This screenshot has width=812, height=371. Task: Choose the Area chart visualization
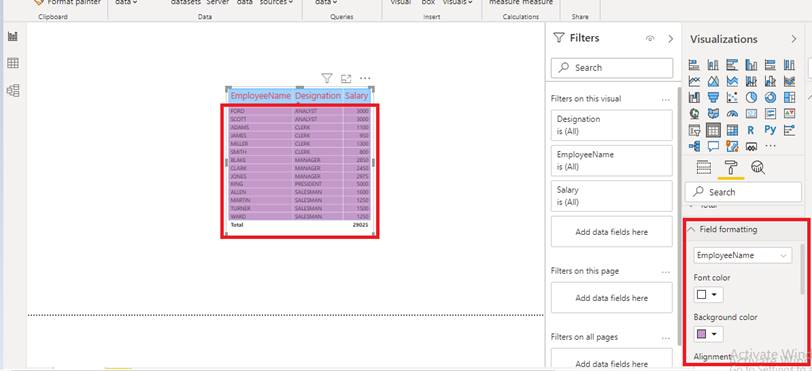tap(713, 81)
